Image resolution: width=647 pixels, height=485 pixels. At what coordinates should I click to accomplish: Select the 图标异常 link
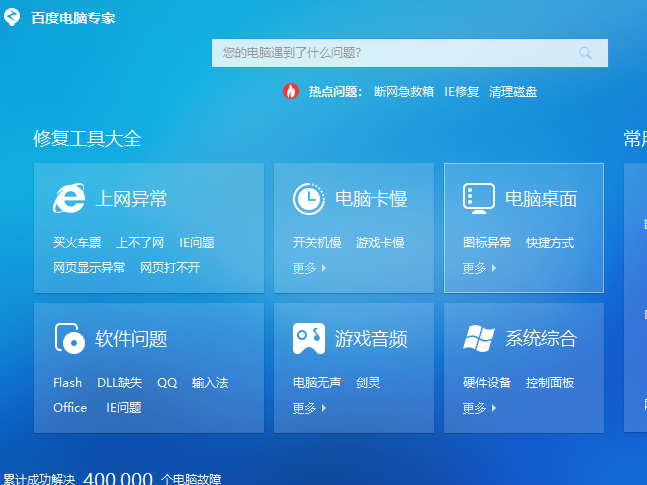click(x=487, y=243)
